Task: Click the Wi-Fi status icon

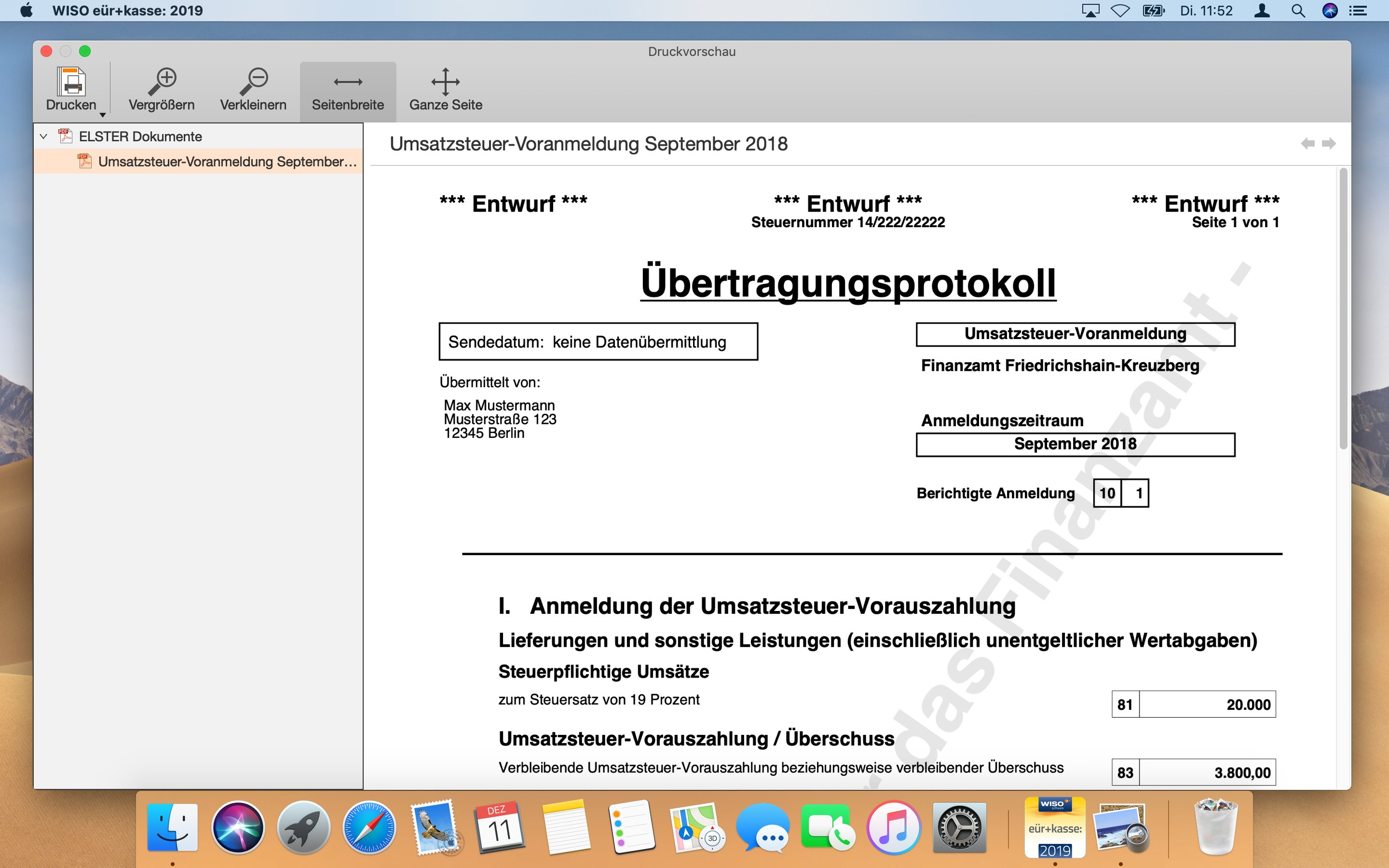Action: (x=1120, y=10)
